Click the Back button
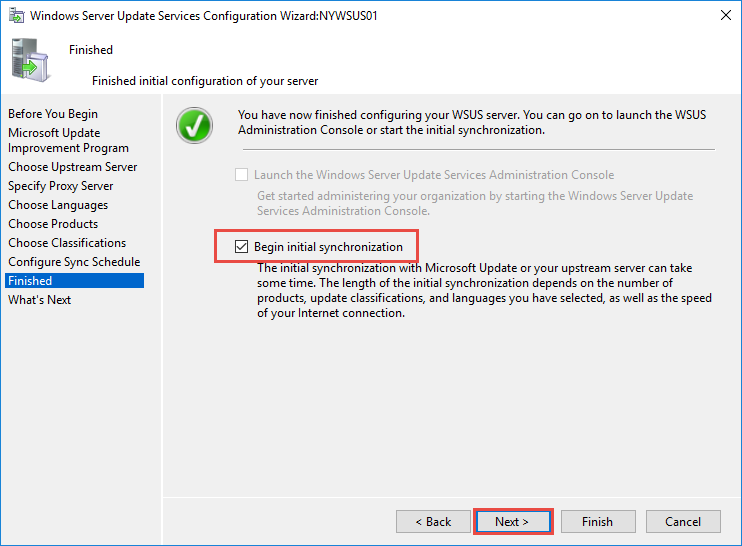Image resolution: width=742 pixels, height=546 pixels. click(x=433, y=521)
